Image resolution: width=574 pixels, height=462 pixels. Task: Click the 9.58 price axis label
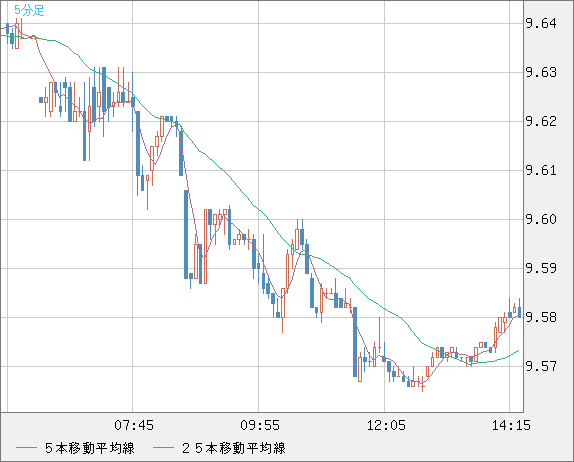click(x=541, y=317)
